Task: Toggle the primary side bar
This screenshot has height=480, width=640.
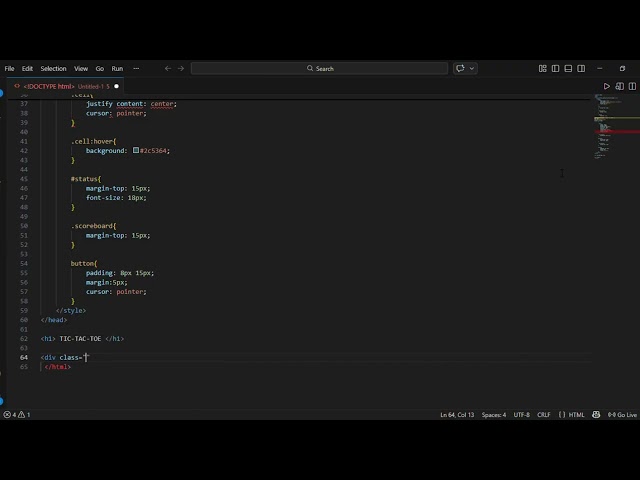Action: click(556, 69)
